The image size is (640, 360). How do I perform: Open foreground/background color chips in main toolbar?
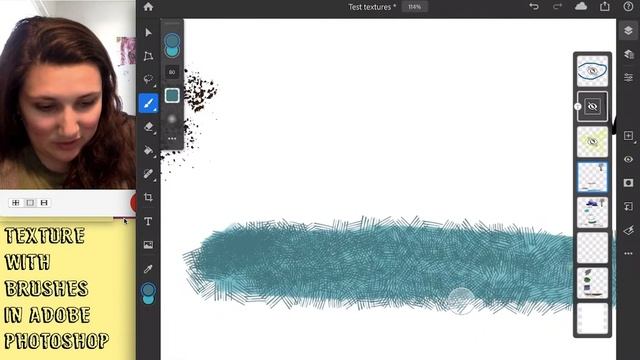148,293
